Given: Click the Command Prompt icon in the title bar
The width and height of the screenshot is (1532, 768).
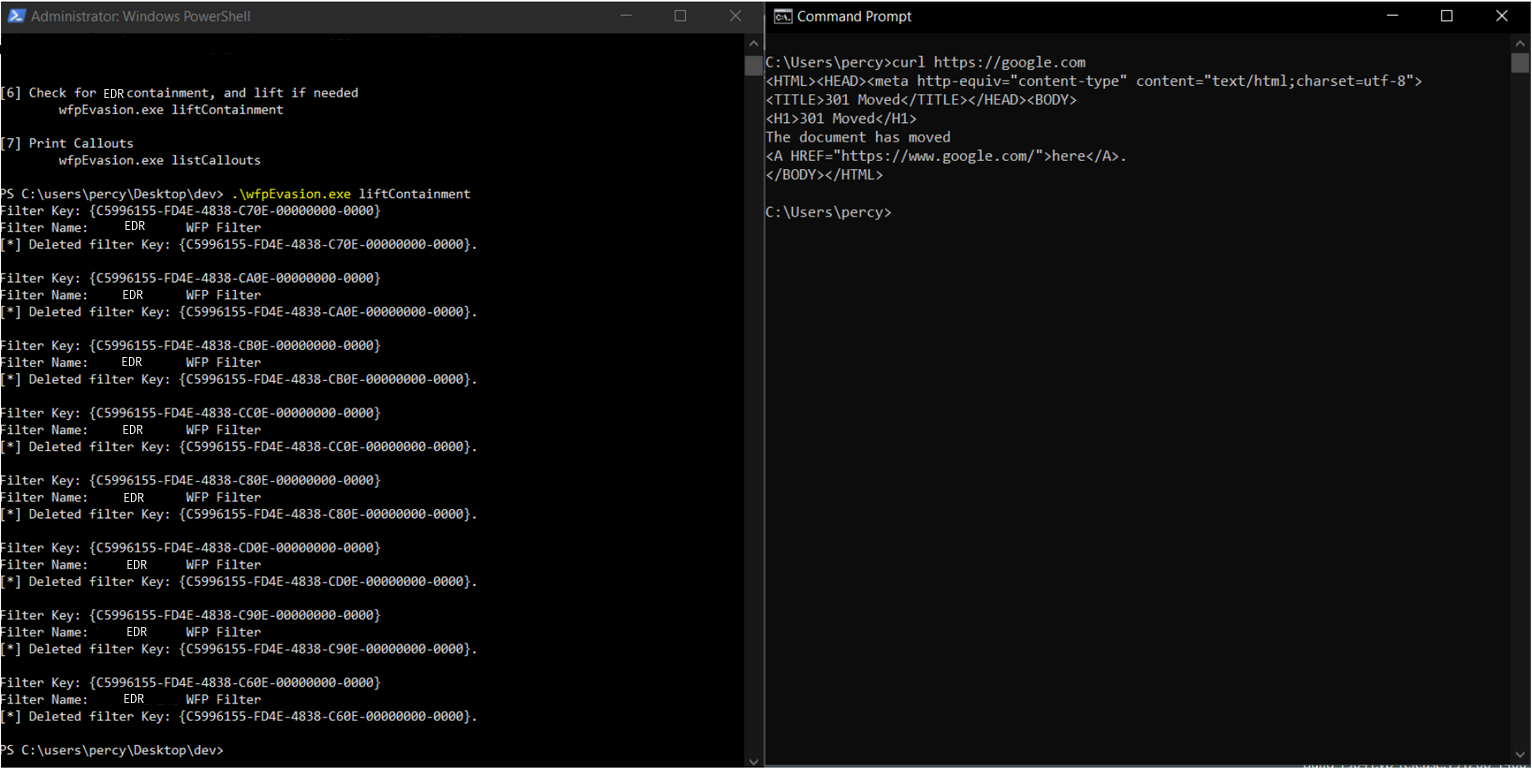Looking at the screenshot, I should point(783,16).
